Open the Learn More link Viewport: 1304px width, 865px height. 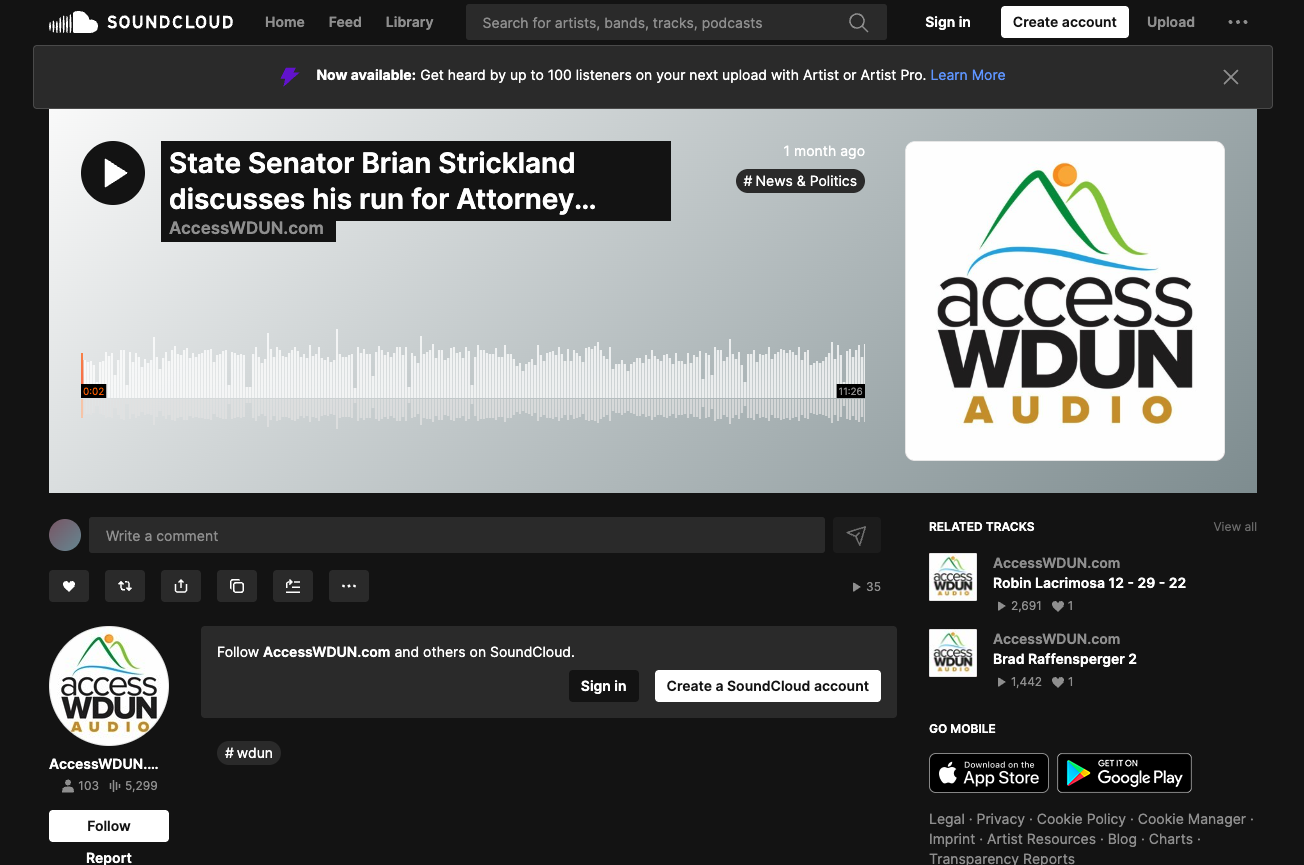click(x=968, y=75)
